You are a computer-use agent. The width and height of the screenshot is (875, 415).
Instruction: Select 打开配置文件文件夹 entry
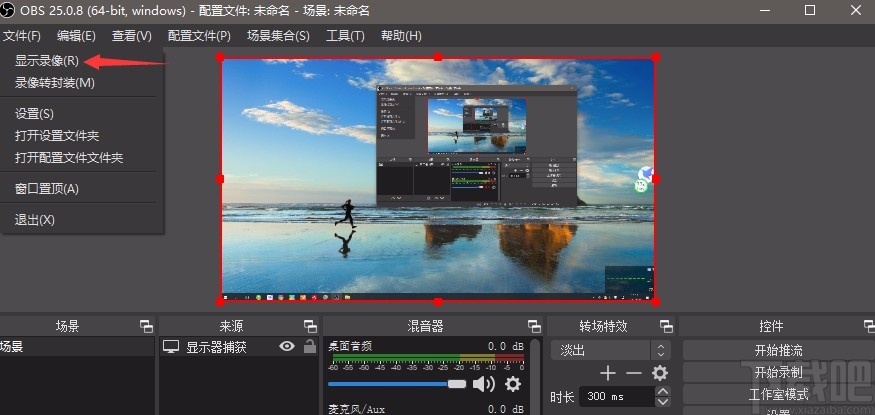coord(69,158)
